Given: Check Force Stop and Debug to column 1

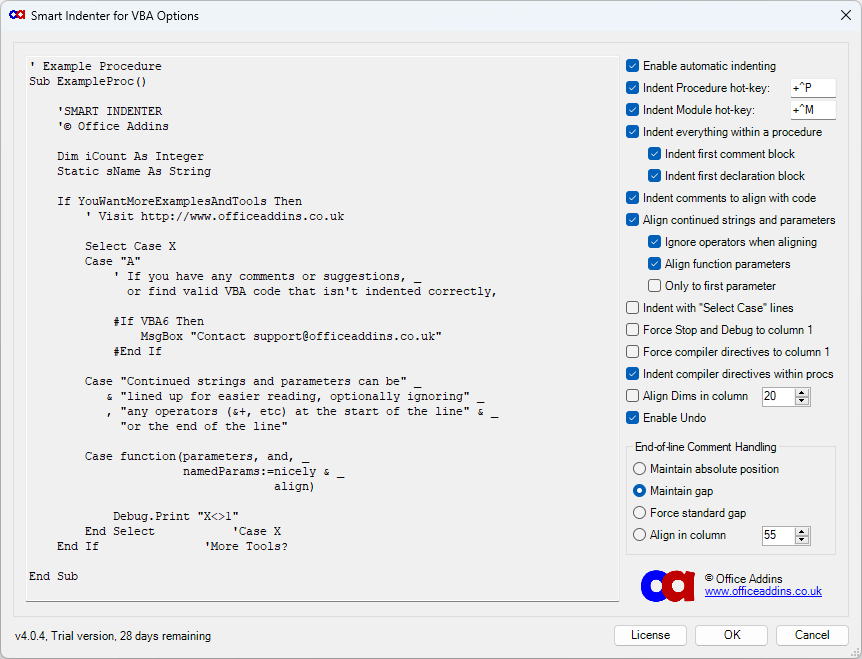Looking at the screenshot, I should pos(633,330).
